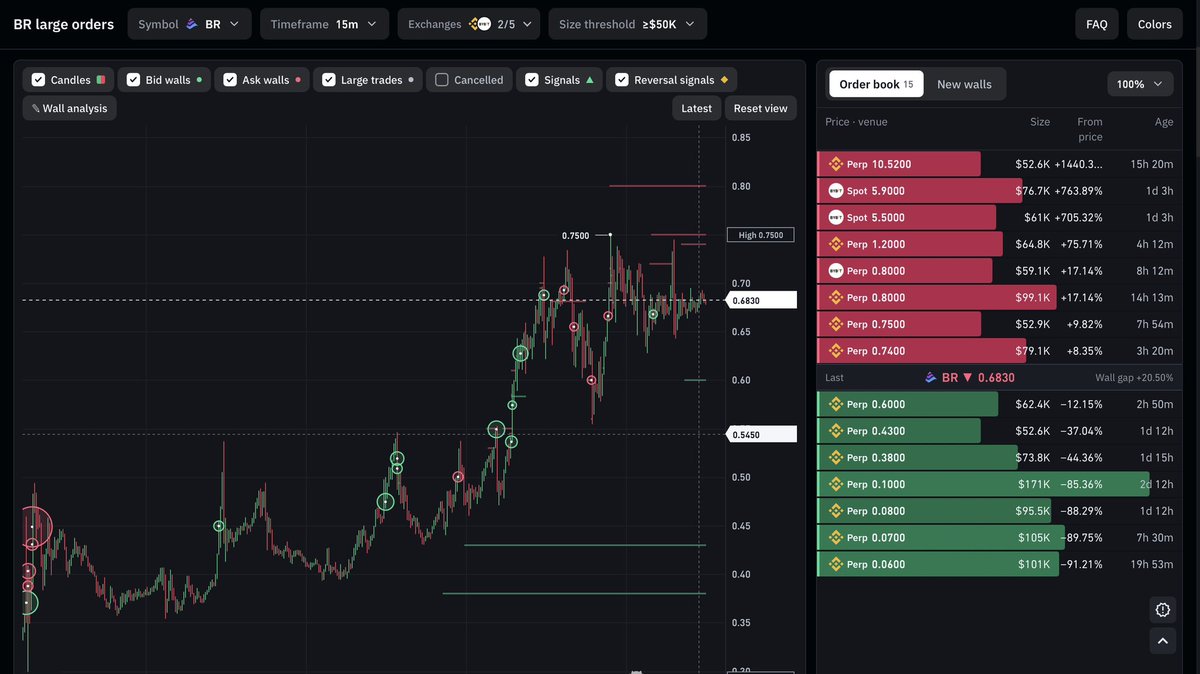The image size is (1200, 674).
Task: Click the Colors button
Action: (1155, 24)
